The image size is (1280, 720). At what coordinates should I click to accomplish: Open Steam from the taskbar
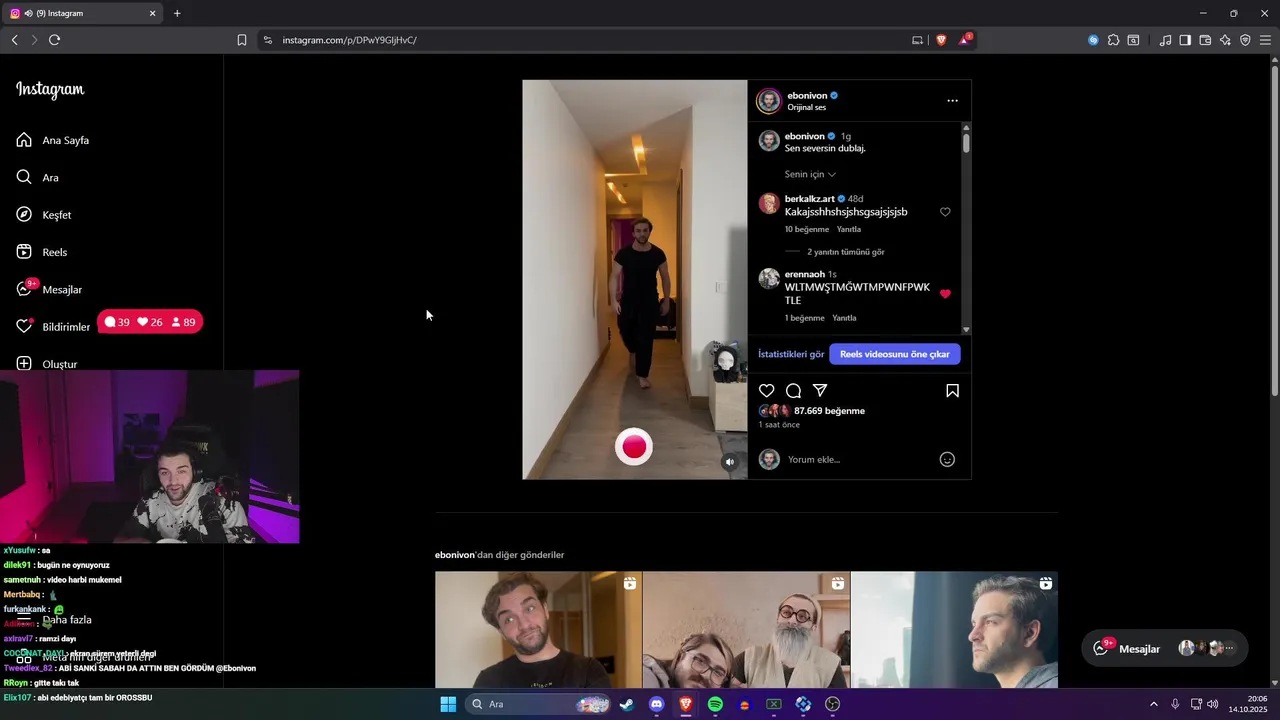click(x=626, y=704)
